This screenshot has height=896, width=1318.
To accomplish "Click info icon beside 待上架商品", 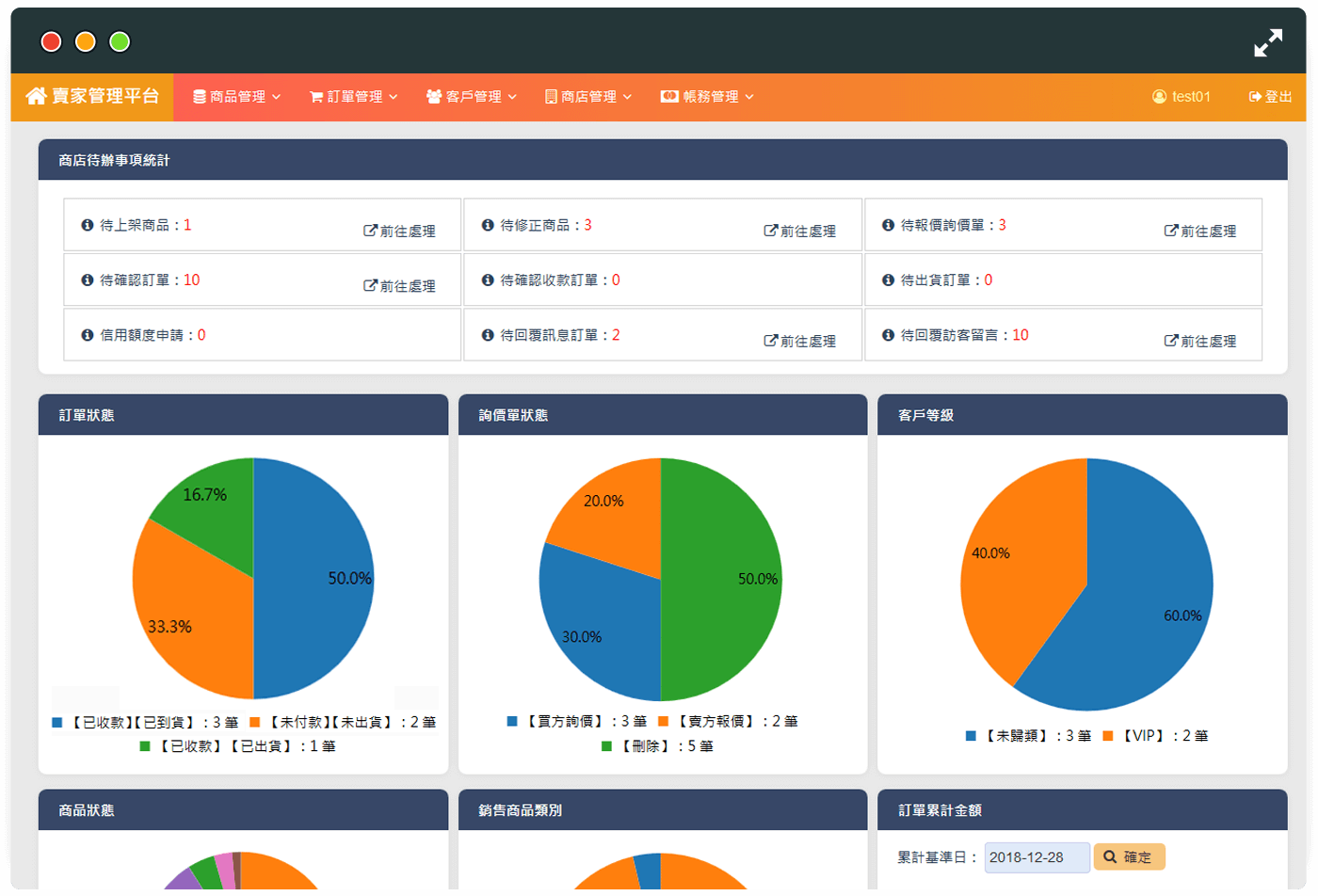I will [x=88, y=225].
